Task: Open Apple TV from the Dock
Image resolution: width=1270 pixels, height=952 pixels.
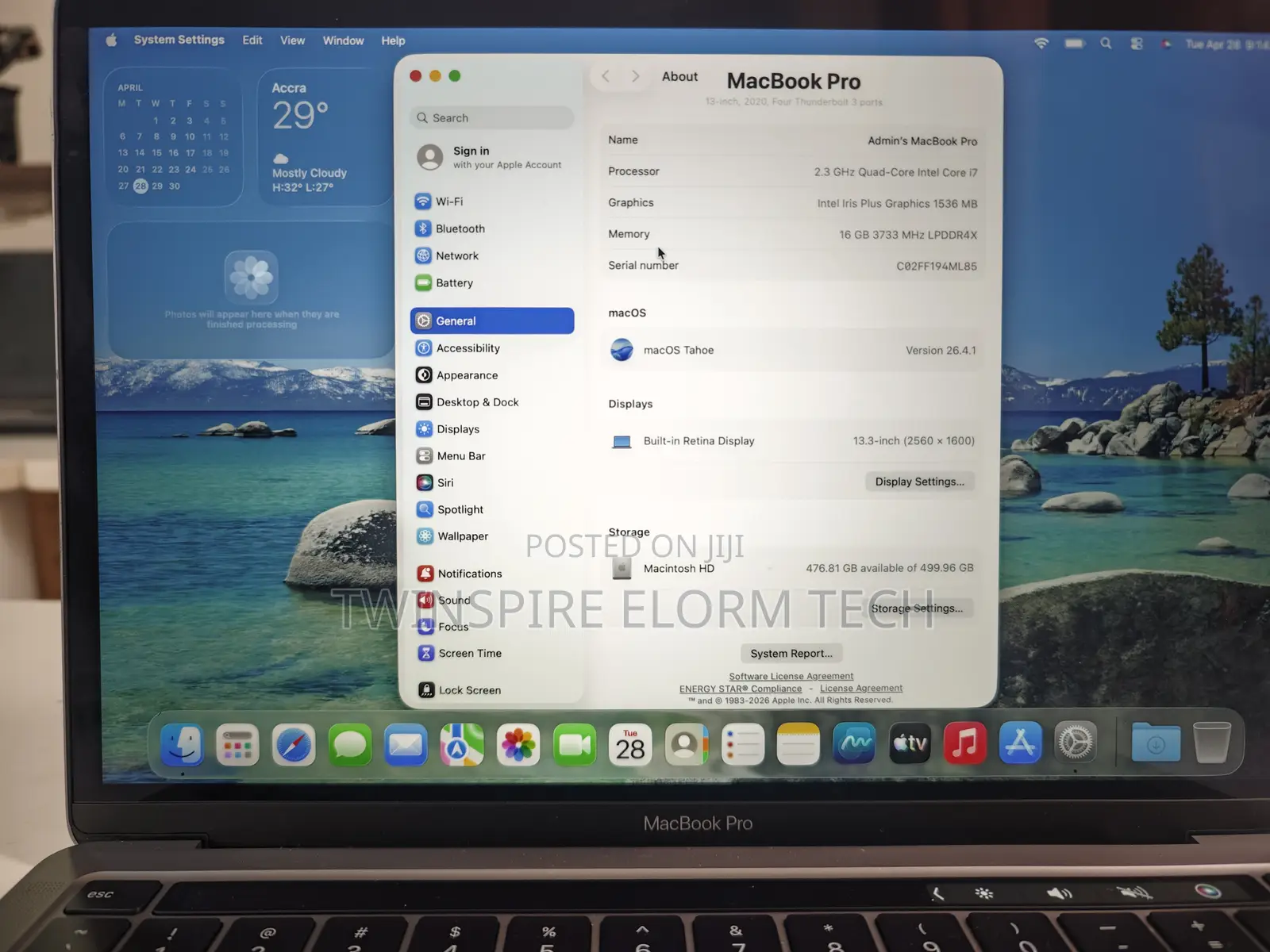Action: pos(910,743)
